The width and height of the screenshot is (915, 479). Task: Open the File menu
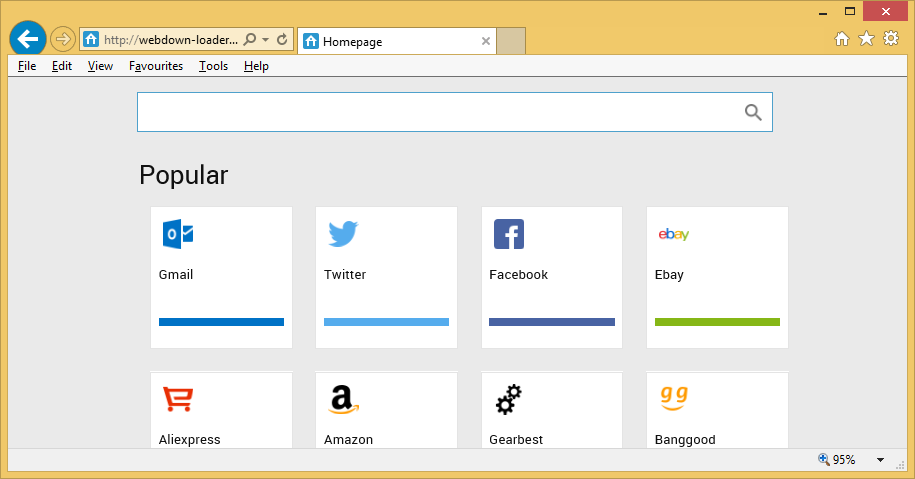[27, 66]
